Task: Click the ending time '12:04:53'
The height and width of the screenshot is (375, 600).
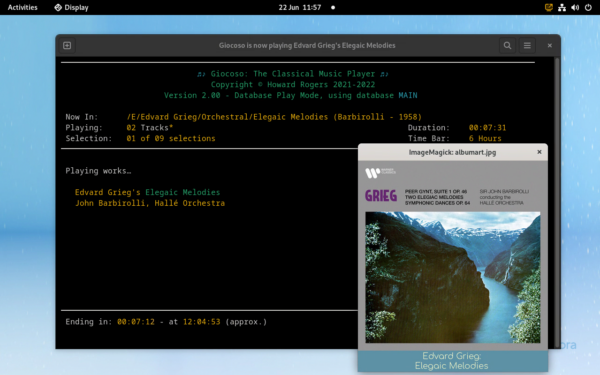Action: pos(201,322)
